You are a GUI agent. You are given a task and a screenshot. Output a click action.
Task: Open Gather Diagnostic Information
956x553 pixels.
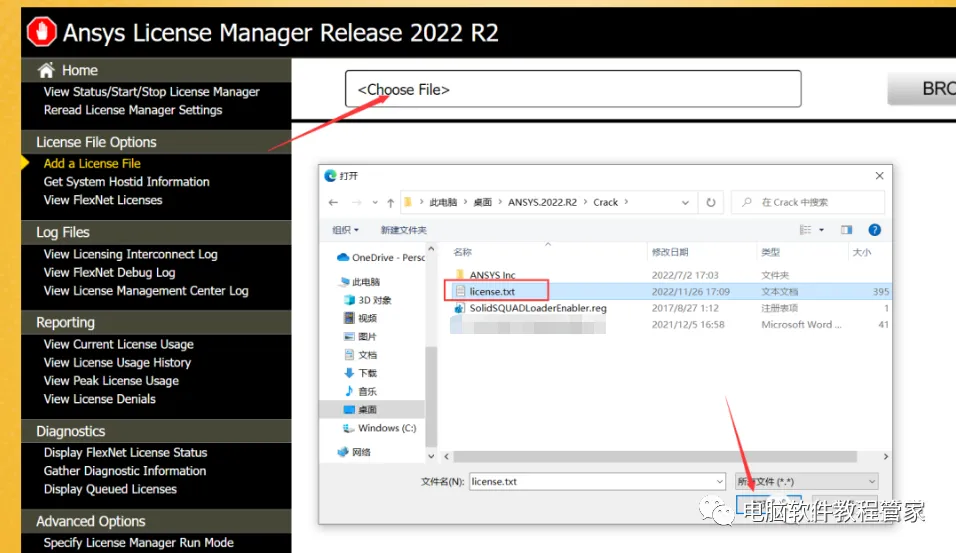[124, 471]
